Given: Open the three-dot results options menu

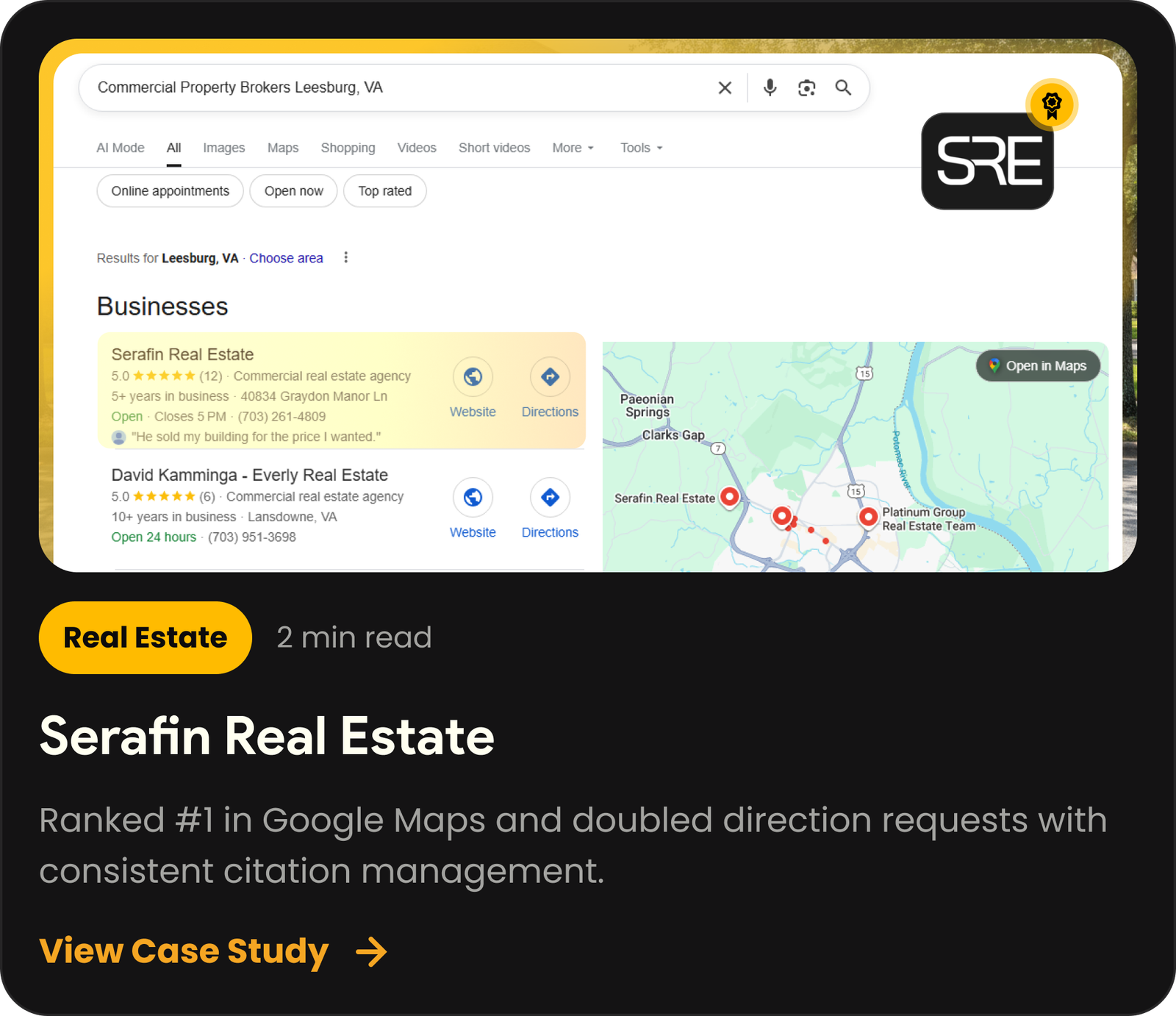Looking at the screenshot, I should pyautogui.click(x=345, y=257).
